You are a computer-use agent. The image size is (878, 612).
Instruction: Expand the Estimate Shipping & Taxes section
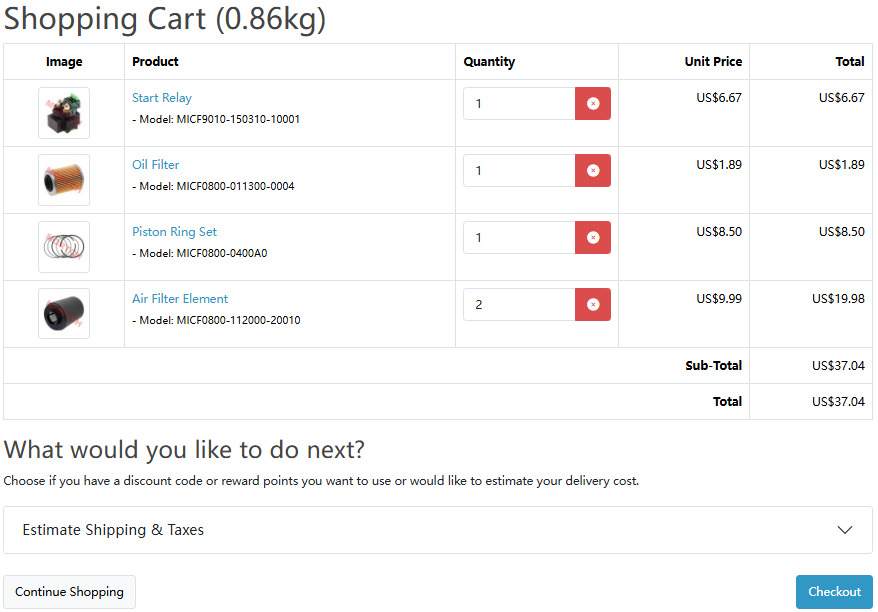tap(438, 529)
